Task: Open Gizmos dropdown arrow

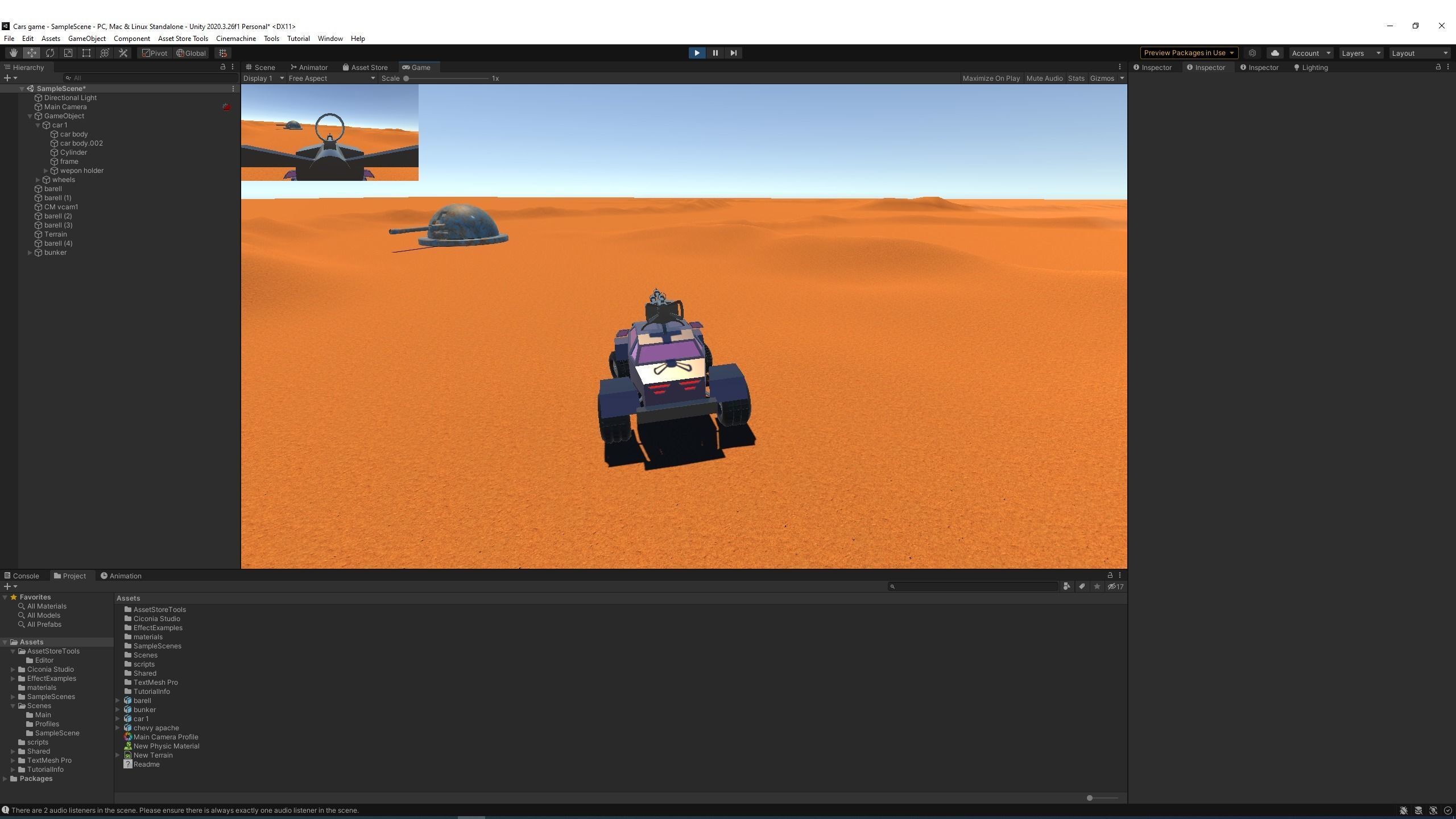Action: click(x=1122, y=78)
